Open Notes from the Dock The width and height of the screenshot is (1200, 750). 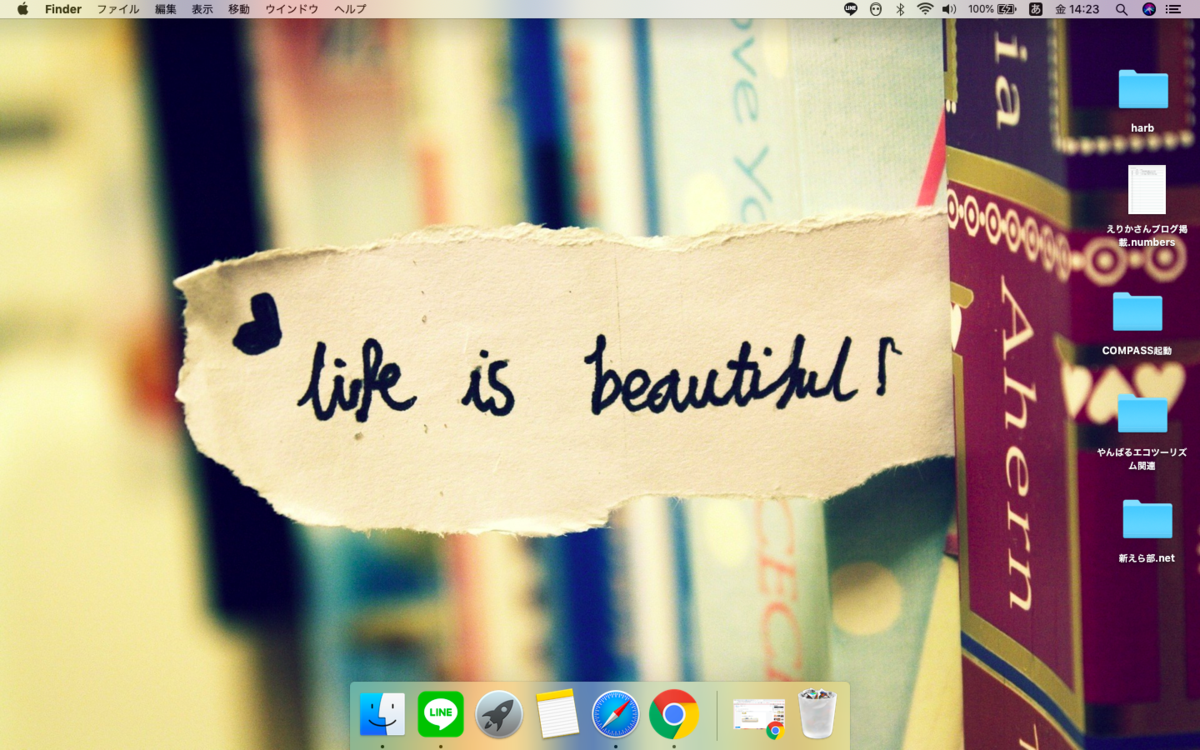[557, 715]
